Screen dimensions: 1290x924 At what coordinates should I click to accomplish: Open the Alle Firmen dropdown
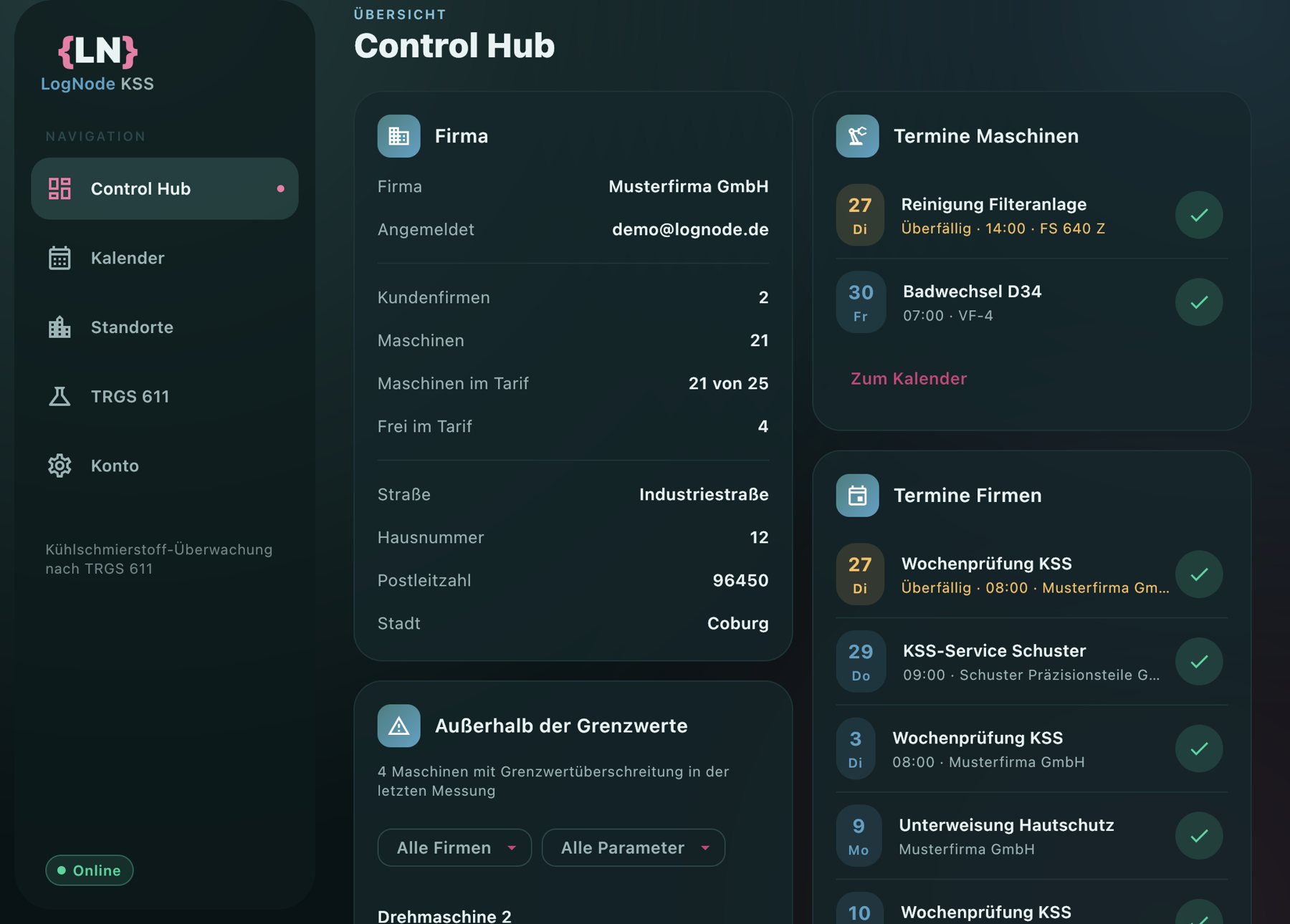click(x=454, y=847)
